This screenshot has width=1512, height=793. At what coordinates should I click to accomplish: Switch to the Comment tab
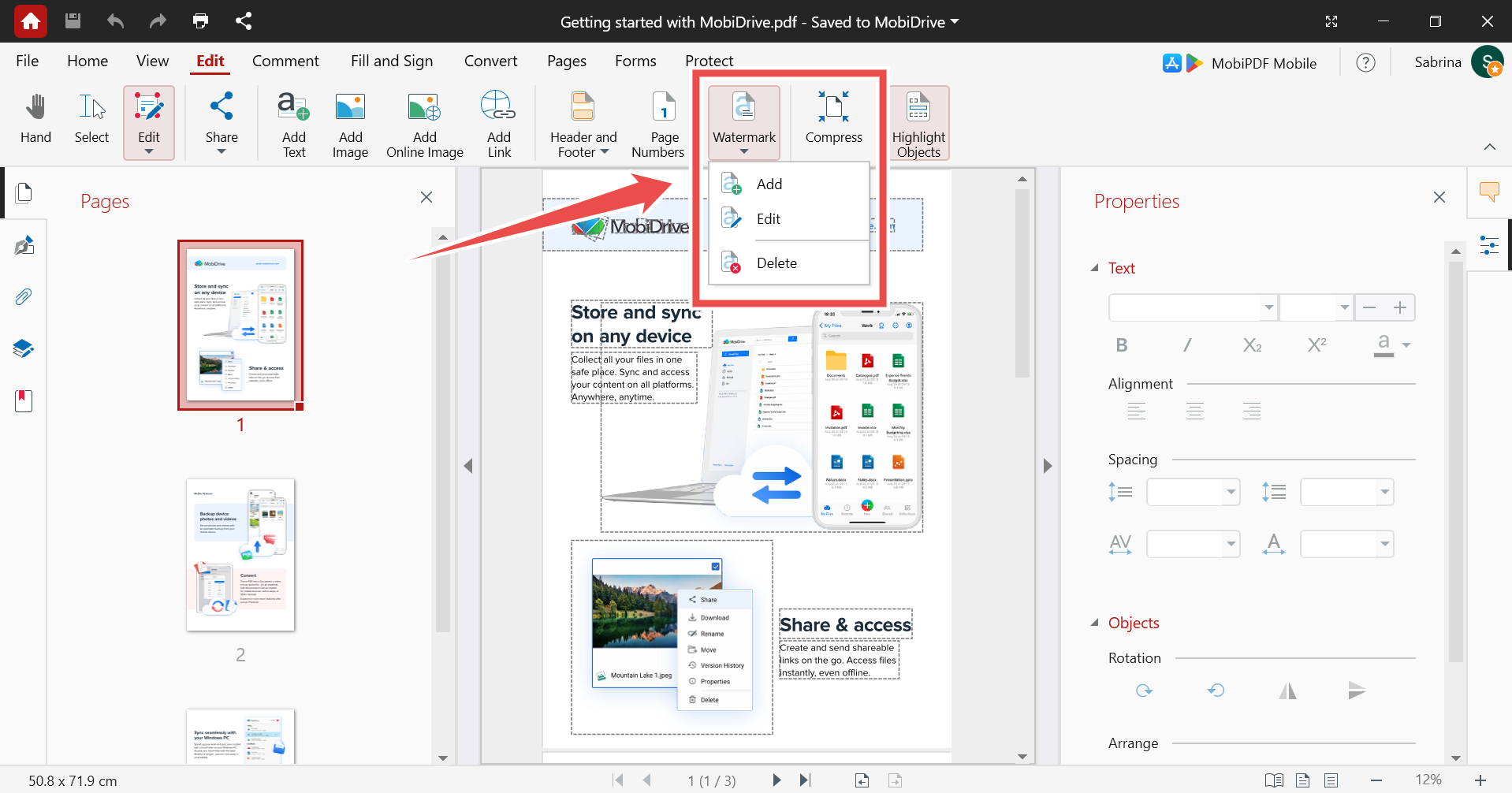click(285, 61)
